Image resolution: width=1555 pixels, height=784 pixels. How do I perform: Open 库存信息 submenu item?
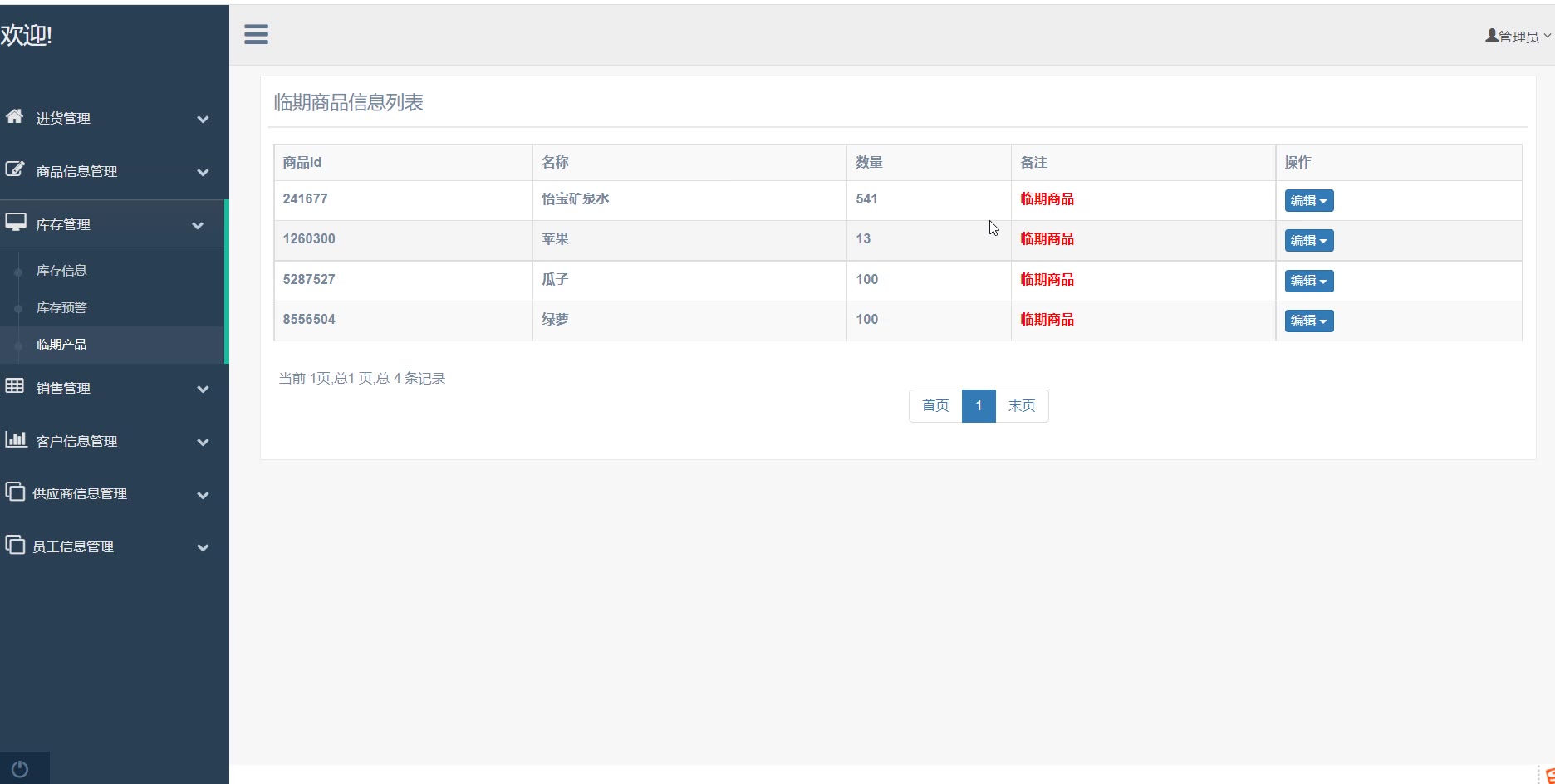point(61,271)
